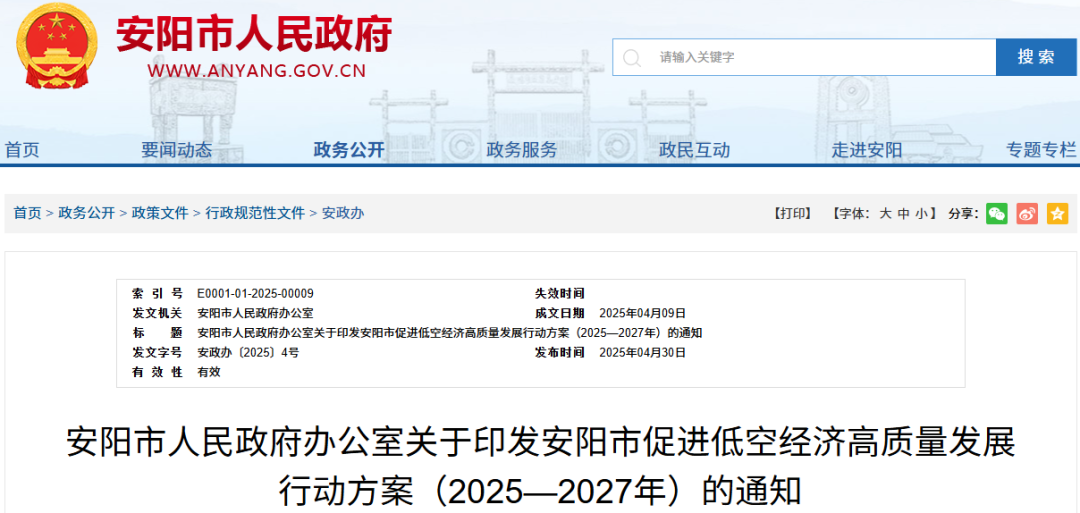Open the 专题专栏 navigation tab
Screen dimensions: 1080x513
click(x=1040, y=150)
